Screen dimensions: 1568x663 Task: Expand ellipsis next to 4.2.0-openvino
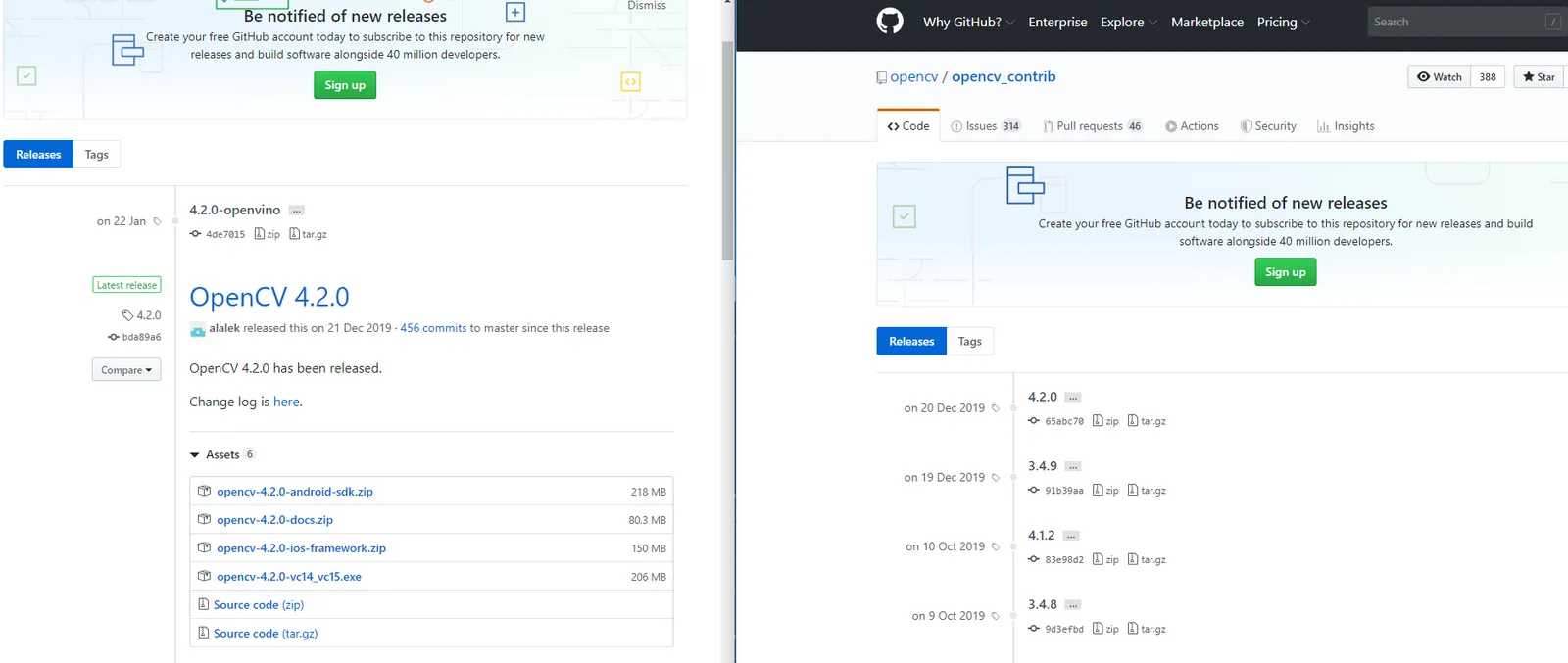pos(297,211)
